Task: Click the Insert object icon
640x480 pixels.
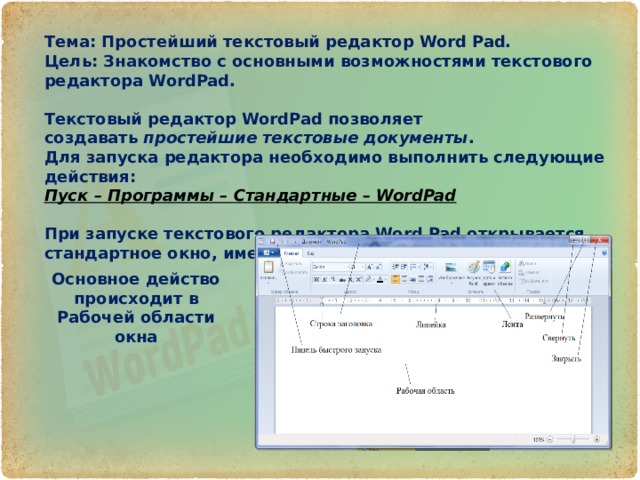Action: [505, 267]
